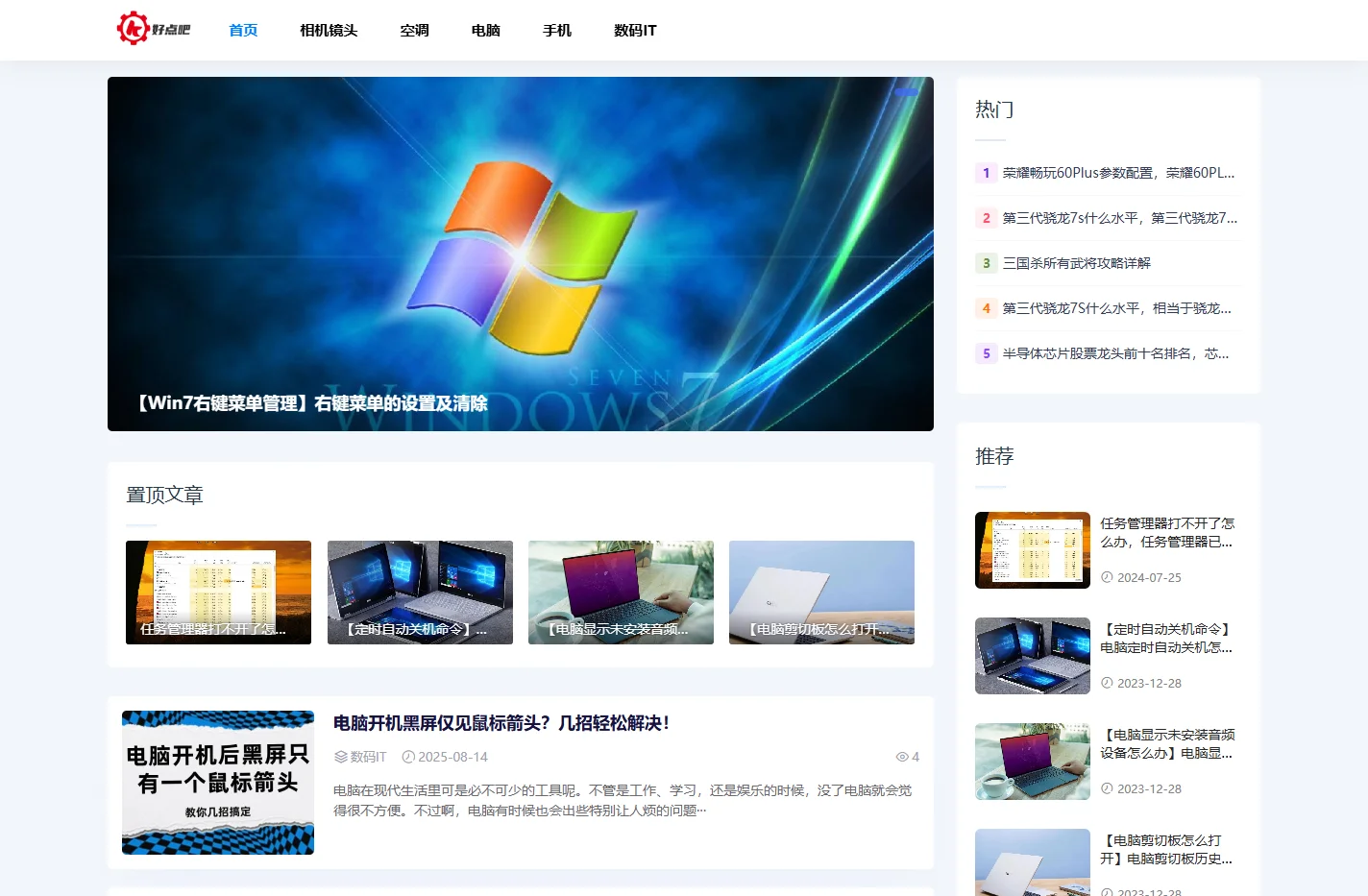
Task: Open recommended thumbnail for 【电脑显示未安装音频设备怎么办】
Action: coord(1033,762)
